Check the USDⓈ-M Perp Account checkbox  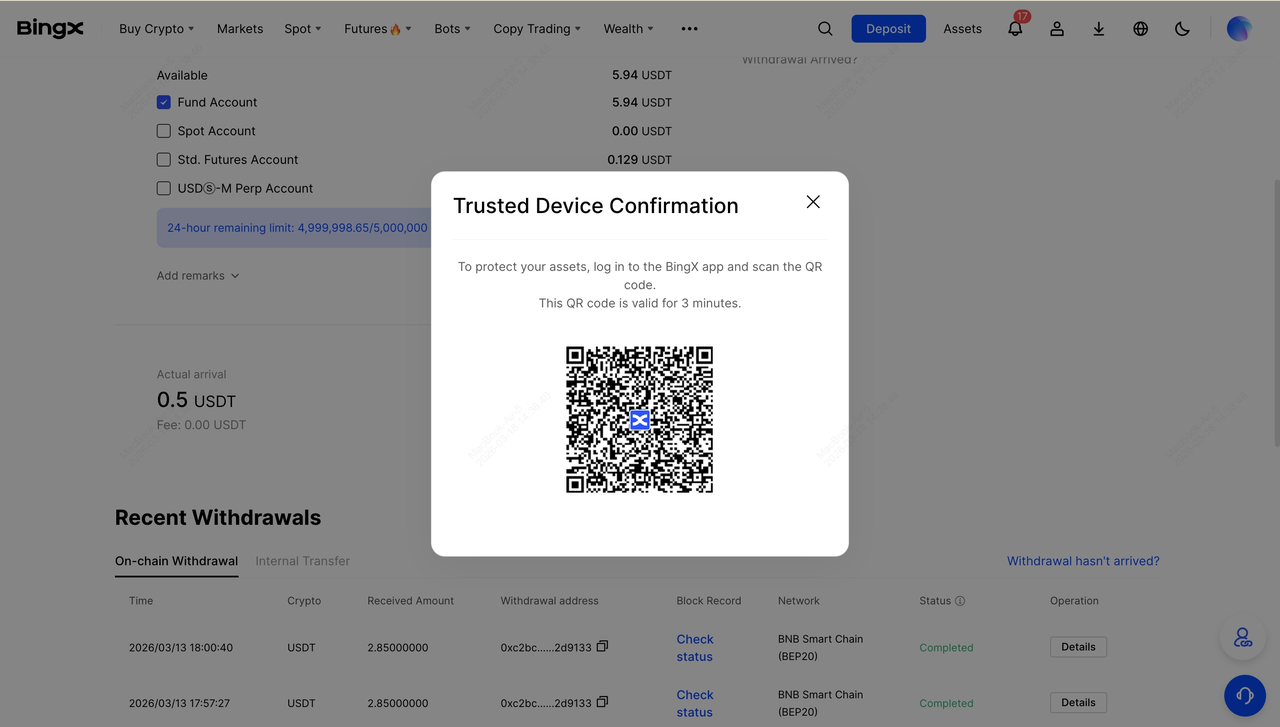coord(164,188)
